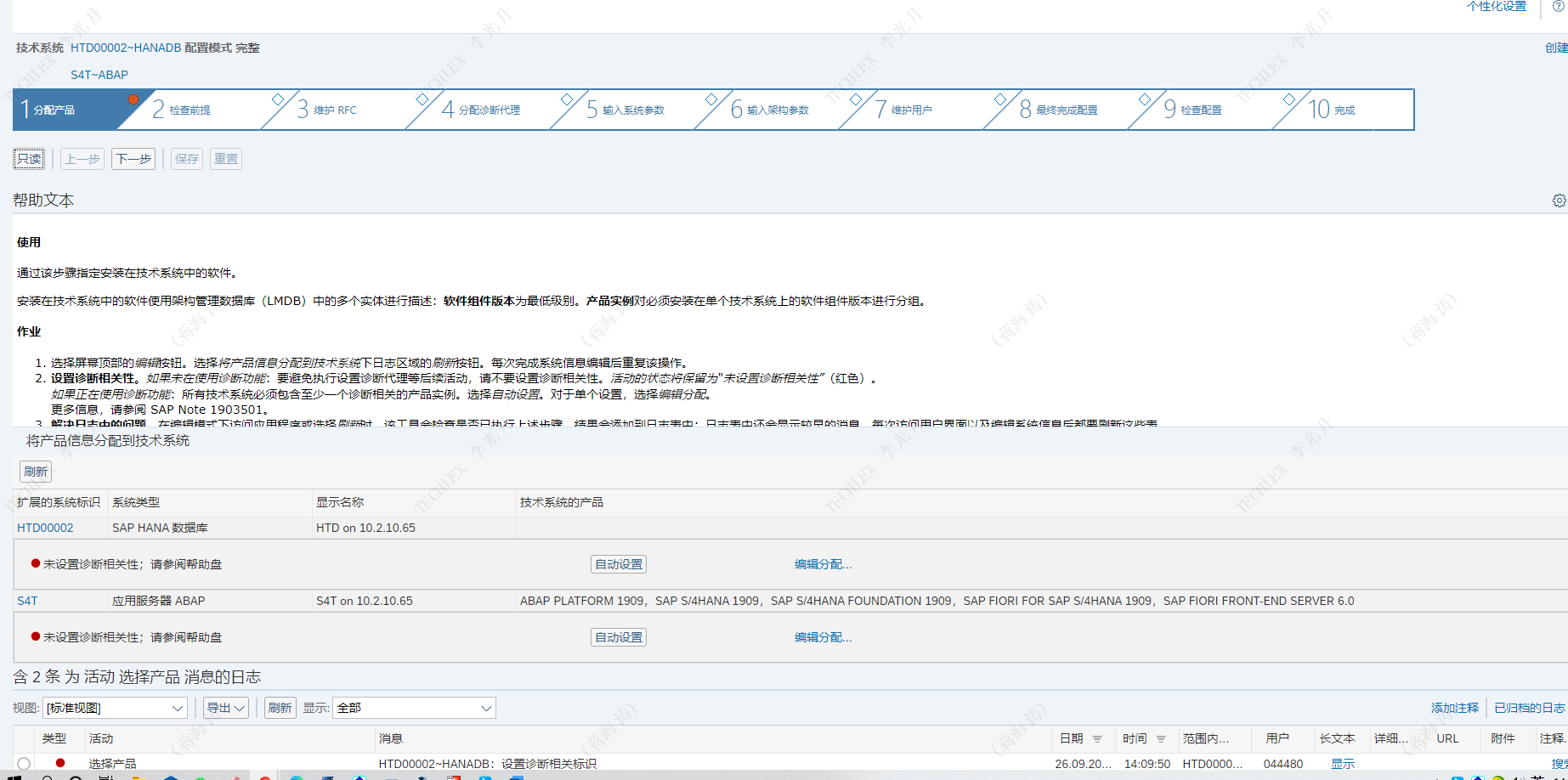Click URL column header

tap(1447, 738)
